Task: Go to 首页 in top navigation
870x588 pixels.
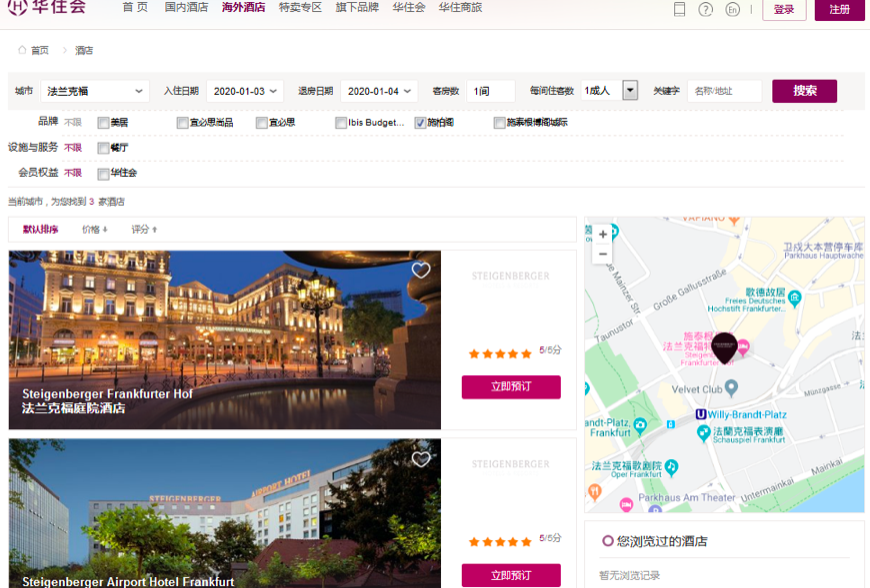Action: 135,7
